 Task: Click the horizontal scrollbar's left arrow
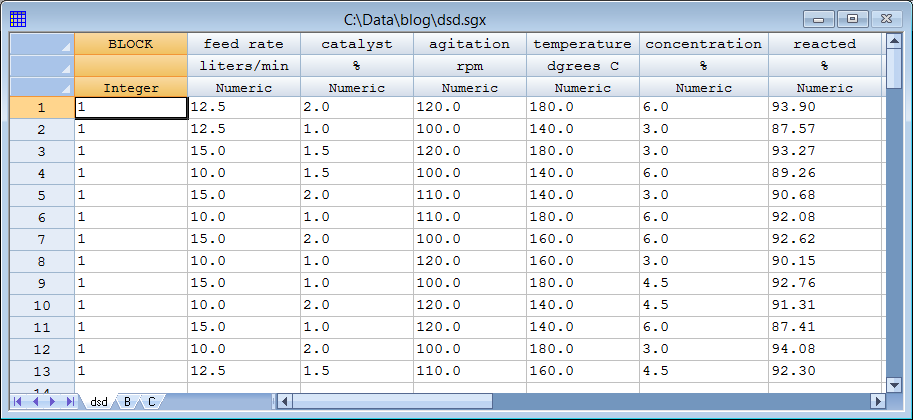(284, 401)
